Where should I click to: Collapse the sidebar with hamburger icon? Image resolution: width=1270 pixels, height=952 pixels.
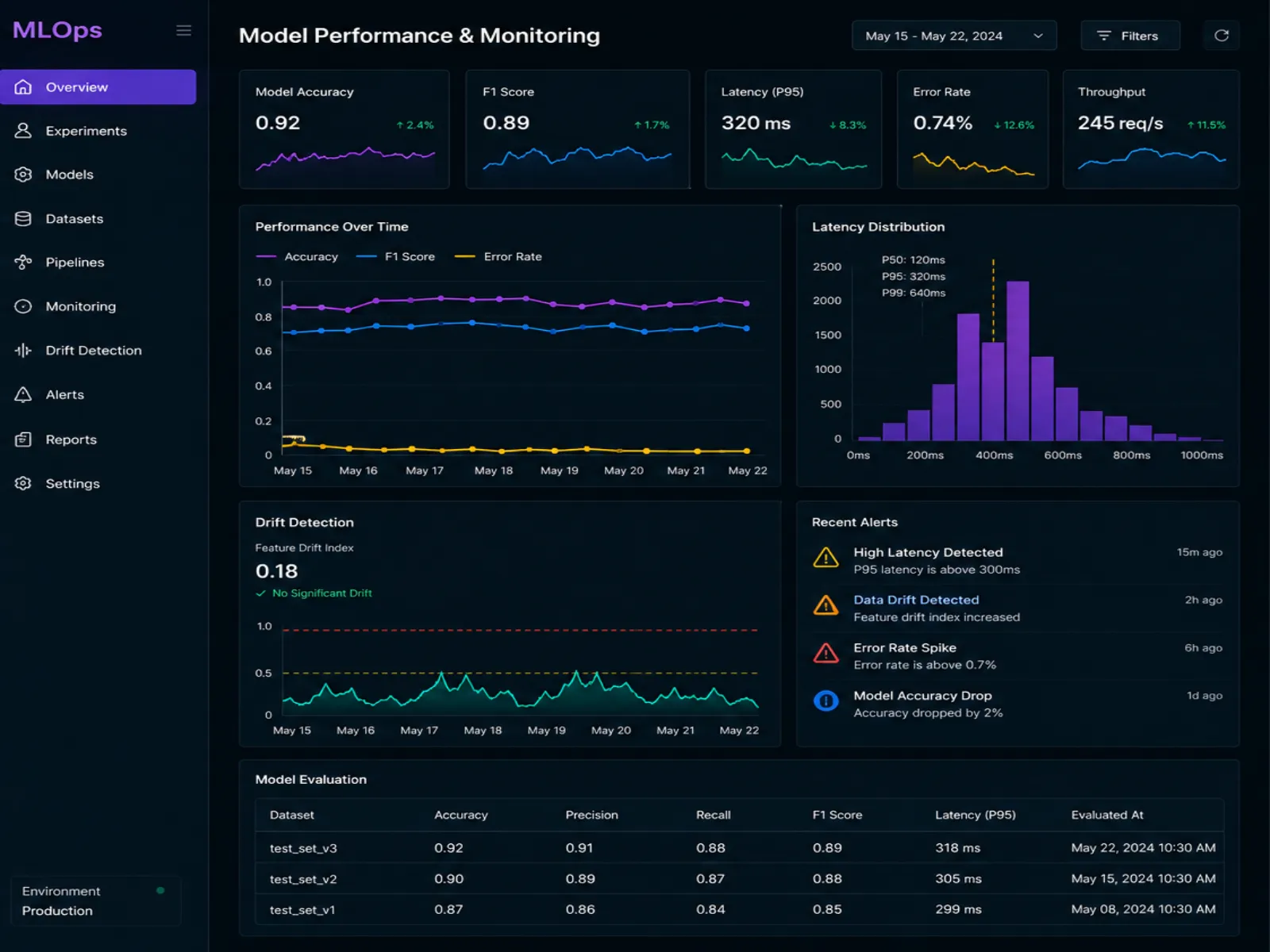tap(183, 30)
